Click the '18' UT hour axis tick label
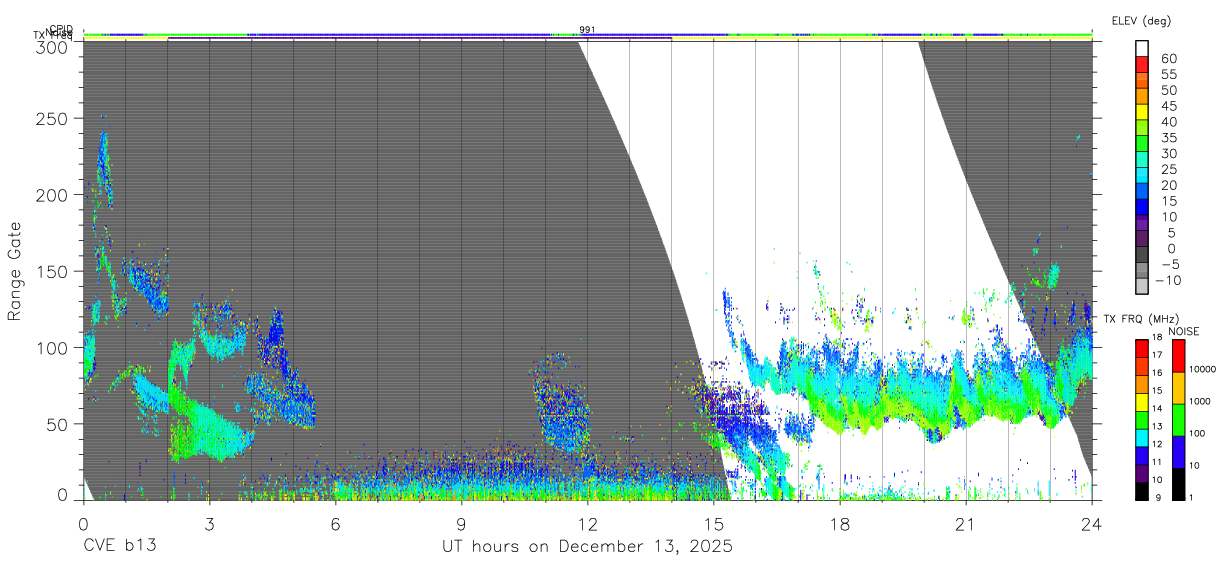Image resolution: width=1228 pixels, height=567 pixels. pyautogui.click(x=840, y=524)
